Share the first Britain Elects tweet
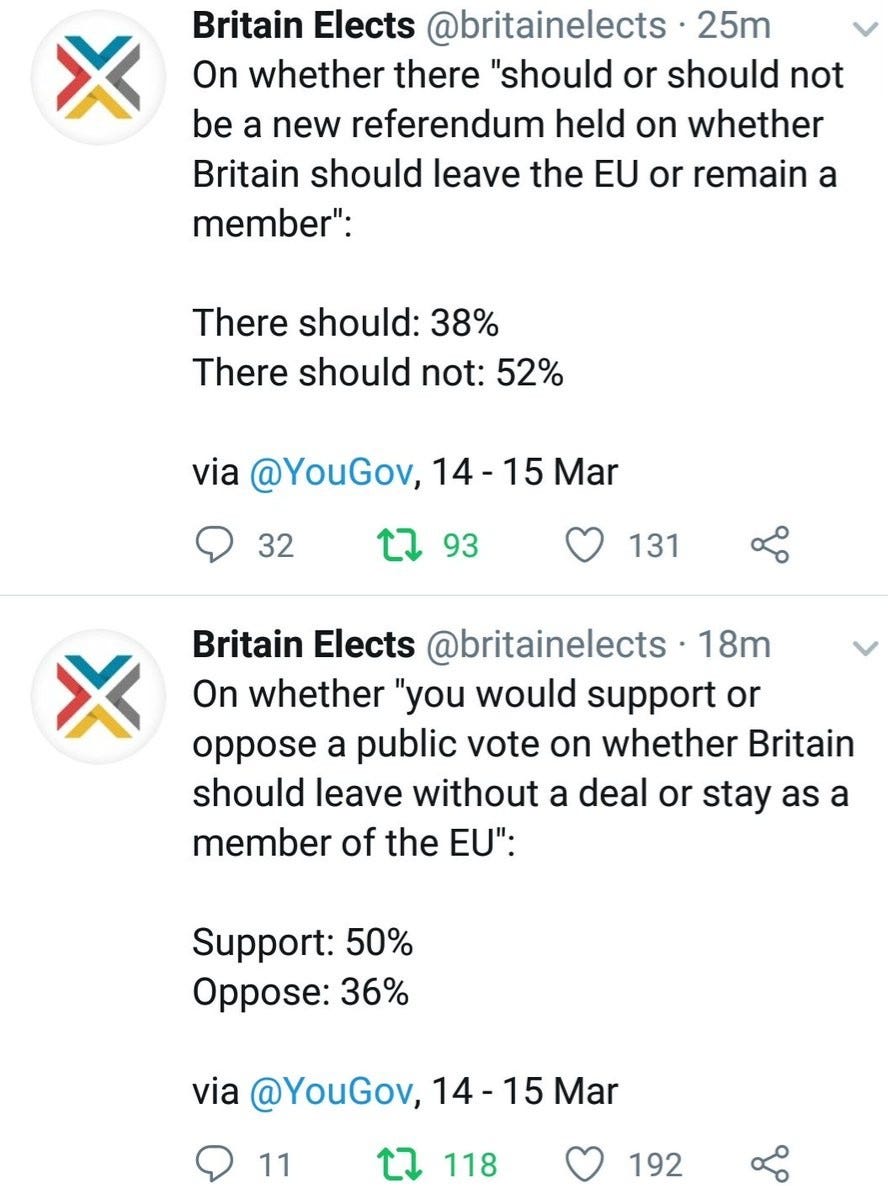 click(769, 545)
